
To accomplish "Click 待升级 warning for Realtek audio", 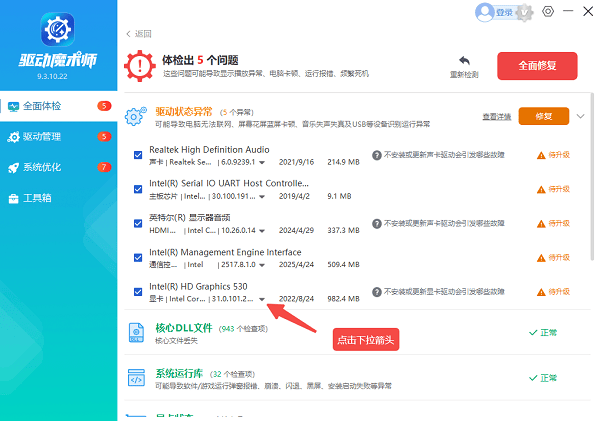I will click(x=553, y=155).
